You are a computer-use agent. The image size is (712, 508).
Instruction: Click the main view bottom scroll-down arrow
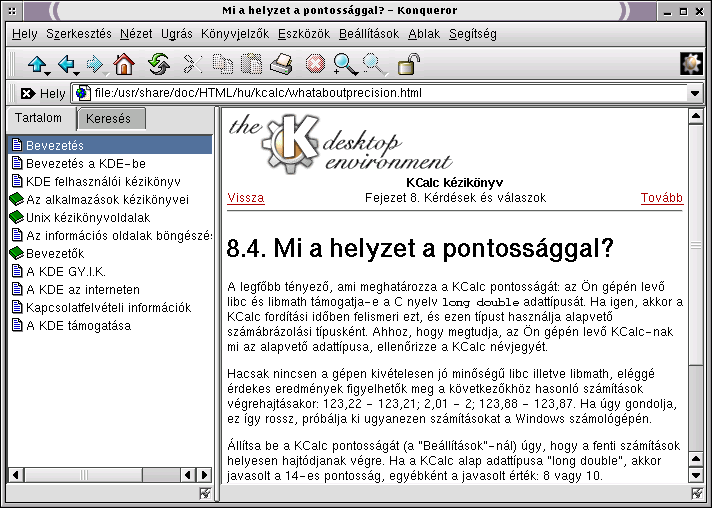[696, 475]
